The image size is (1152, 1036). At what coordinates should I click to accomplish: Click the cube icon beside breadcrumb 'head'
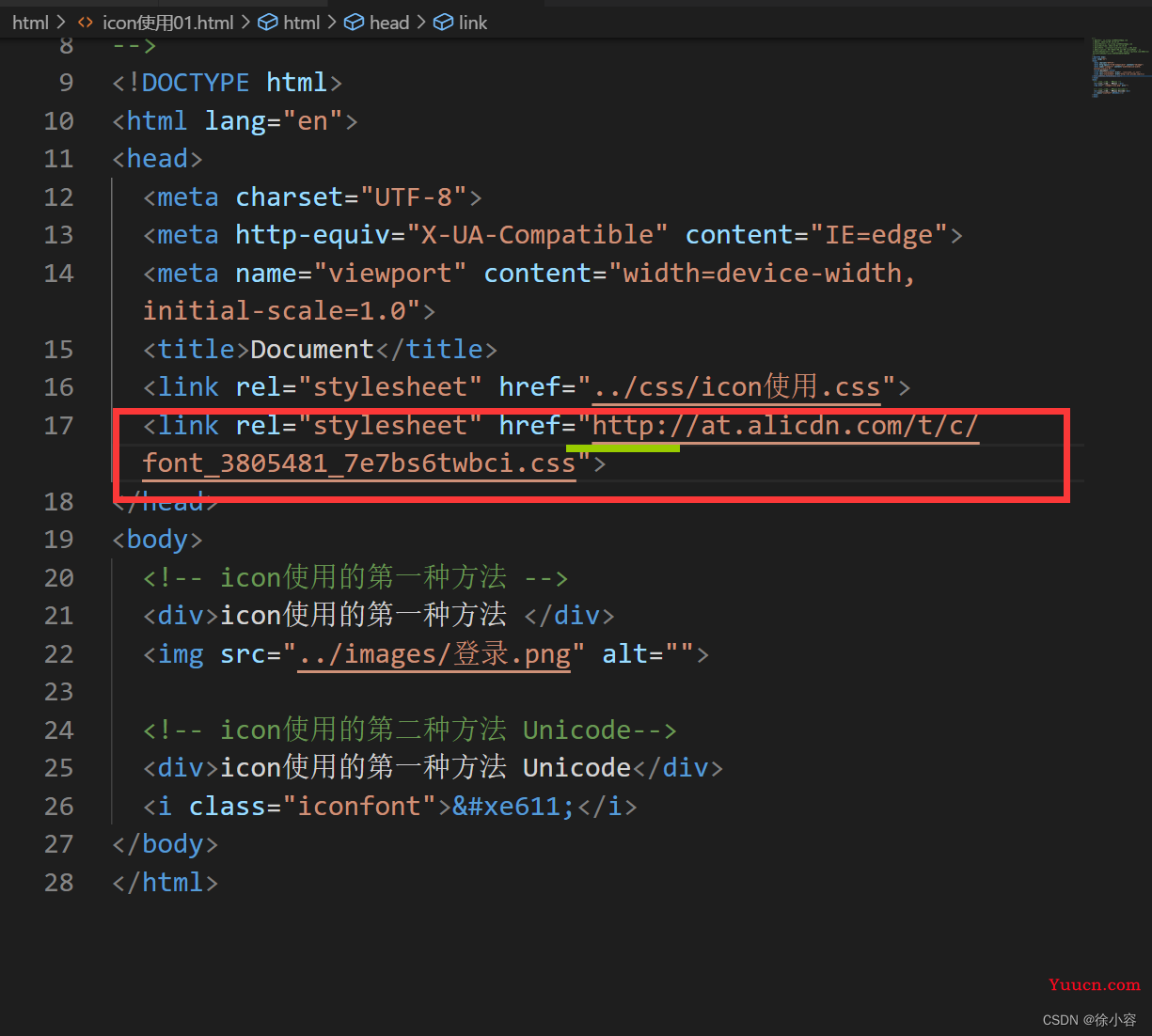point(354,23)
